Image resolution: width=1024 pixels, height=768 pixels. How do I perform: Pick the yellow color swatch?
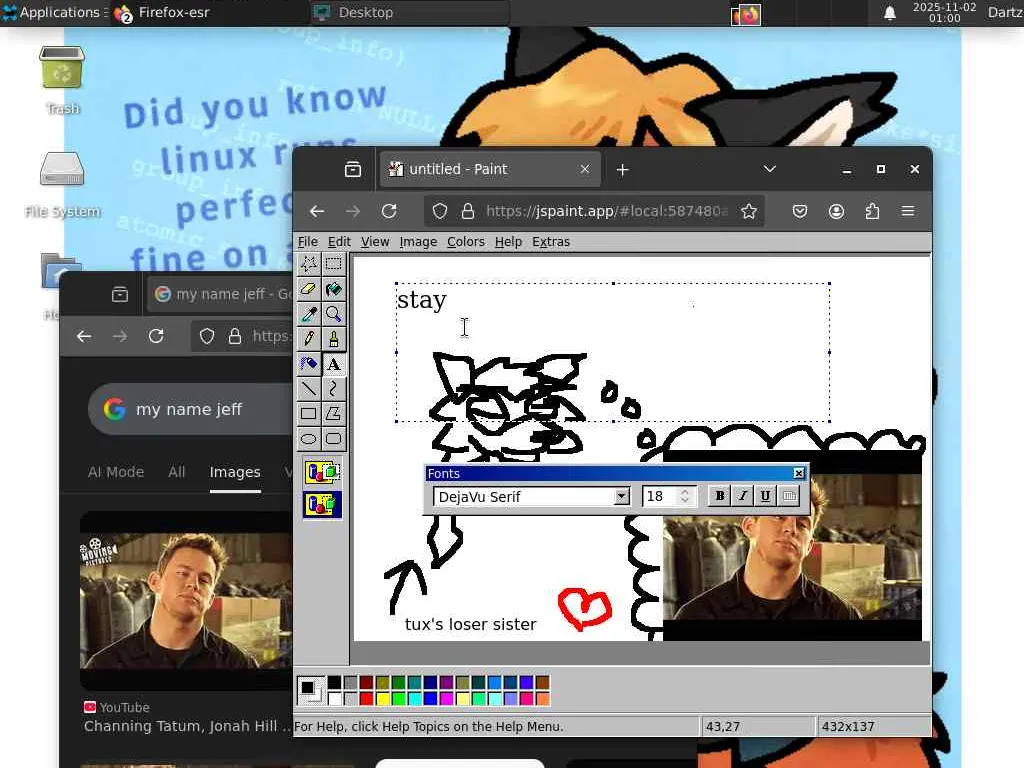(x=383, y=699)
